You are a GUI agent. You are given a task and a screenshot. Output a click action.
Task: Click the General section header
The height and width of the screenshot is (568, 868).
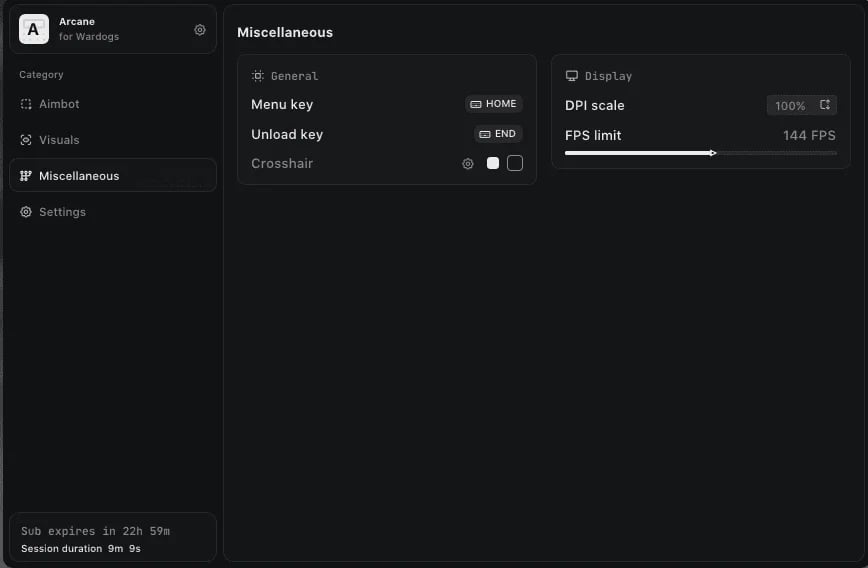tap(285, 76)
